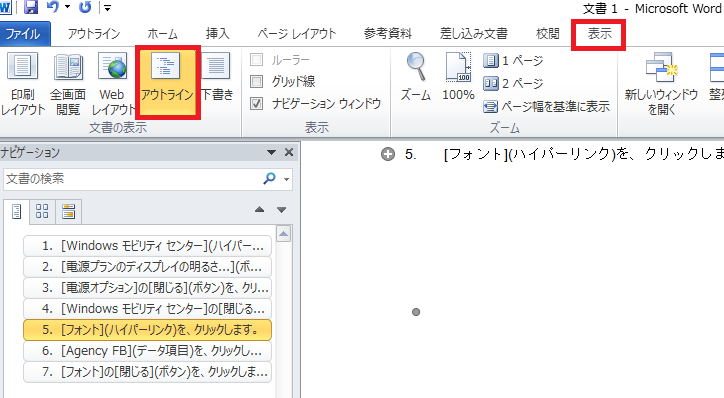Image resolution: width=724 pixels, height=398 pixels.
Task: Switch to the アウトライン ribbon tab
Action: point(94,34)
